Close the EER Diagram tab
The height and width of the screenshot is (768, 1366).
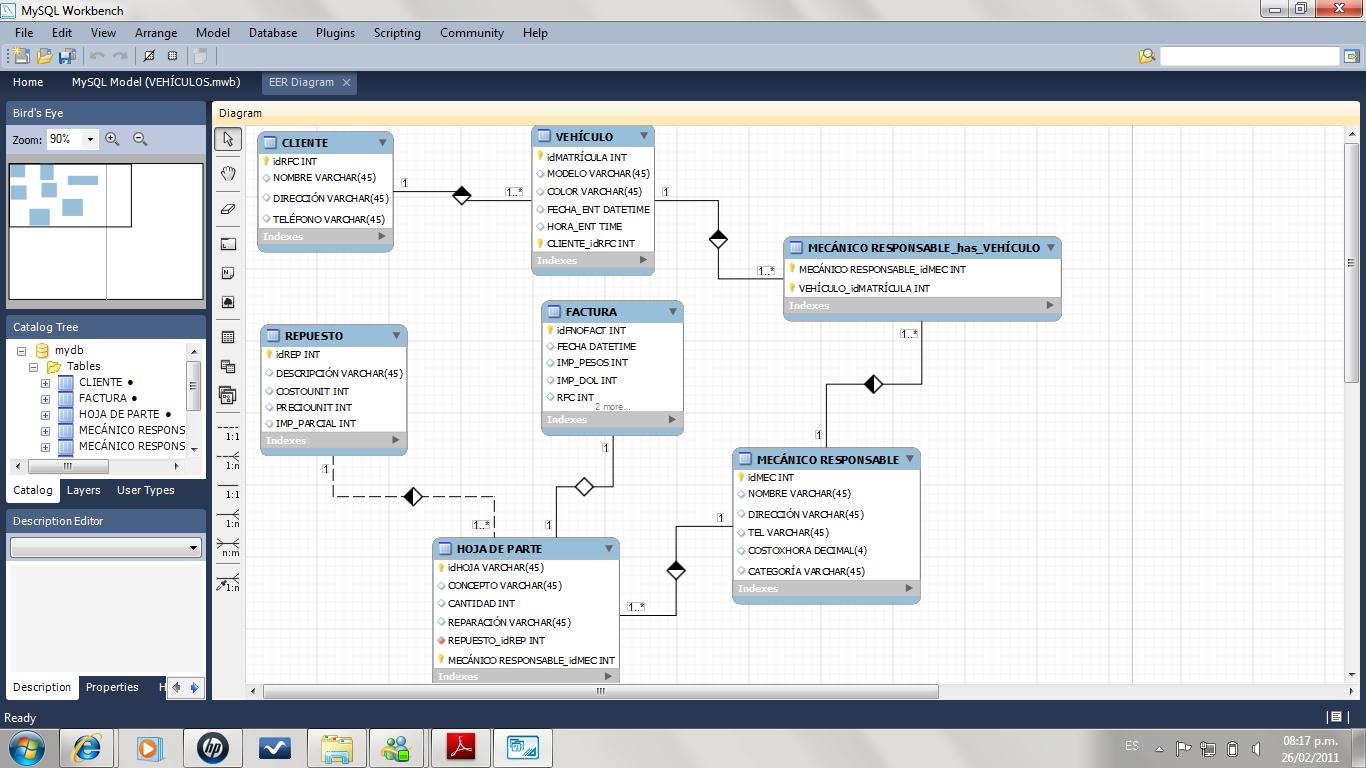pos(346,82)
